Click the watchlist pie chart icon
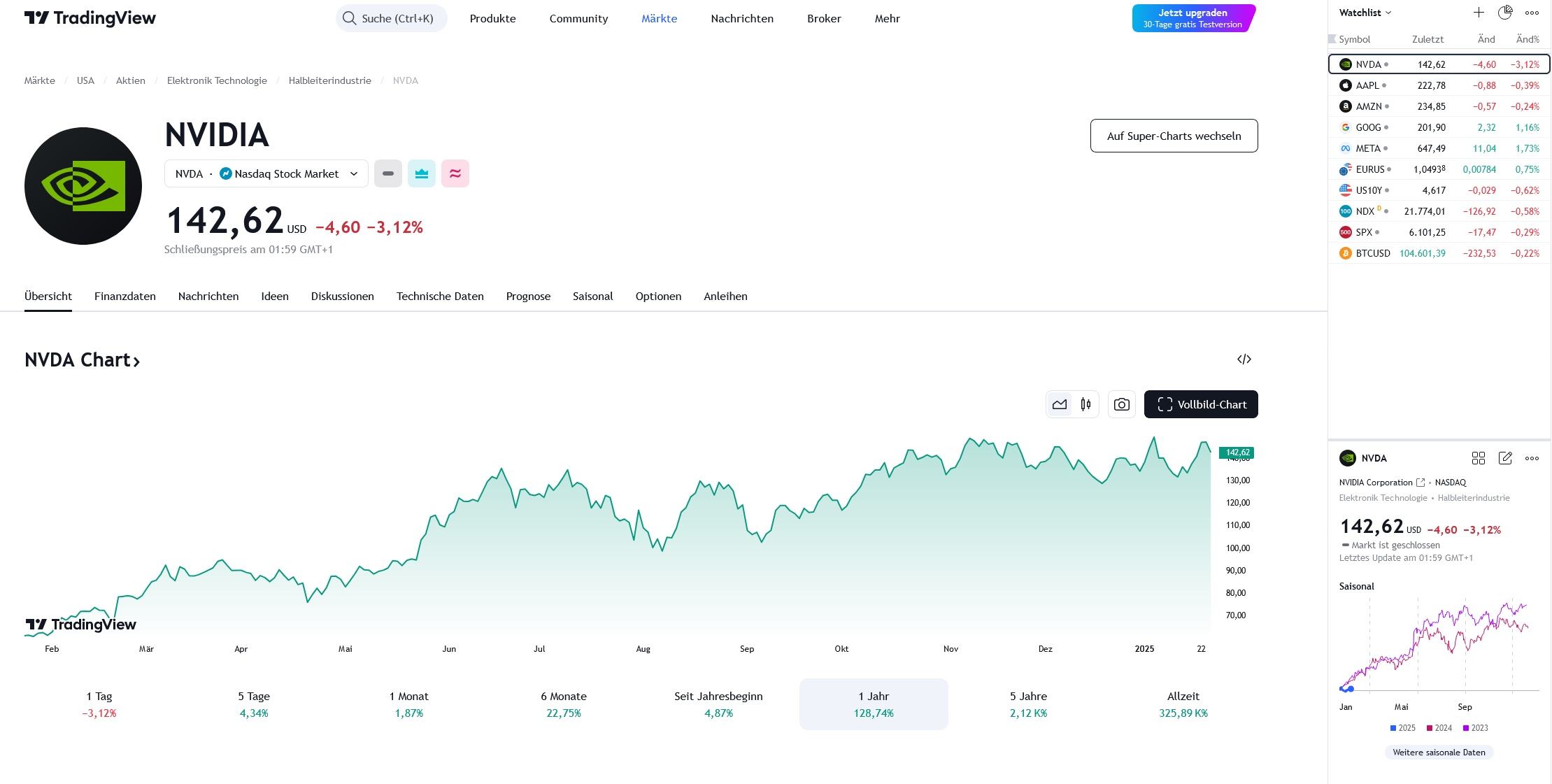 coord(1505,13)
